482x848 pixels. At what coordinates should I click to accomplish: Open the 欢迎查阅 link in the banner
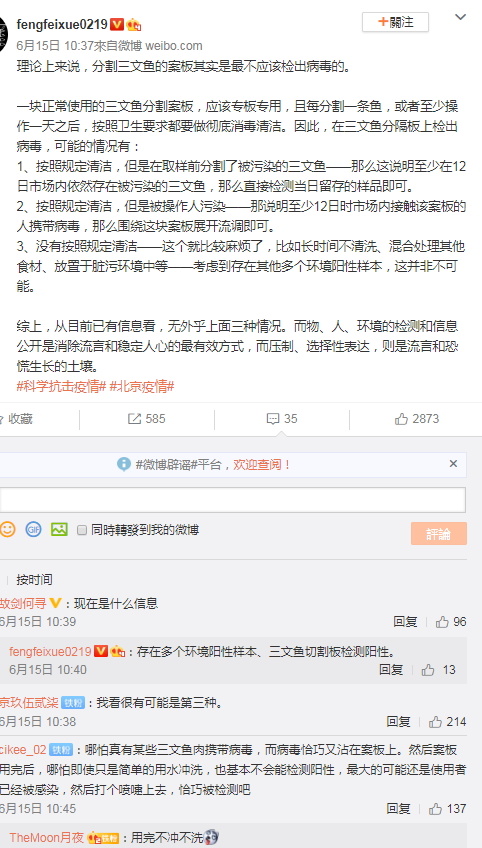pyautogui.click(x=262, y=464)
